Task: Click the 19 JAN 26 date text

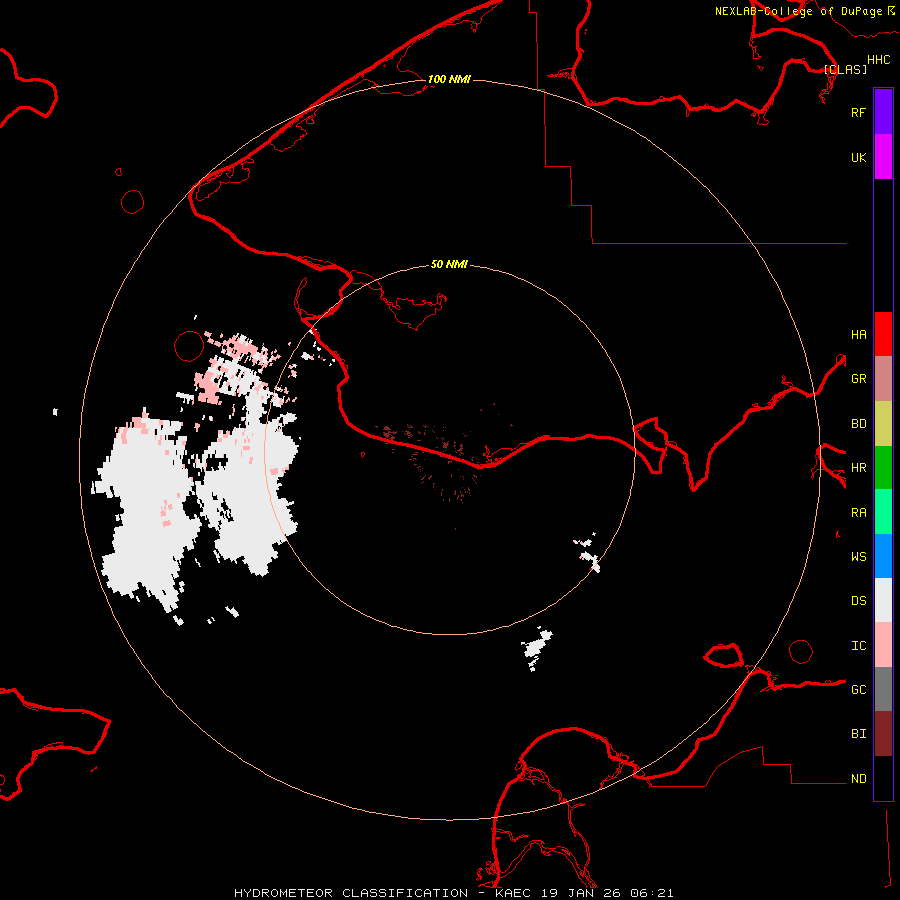Action: [581, 893]
